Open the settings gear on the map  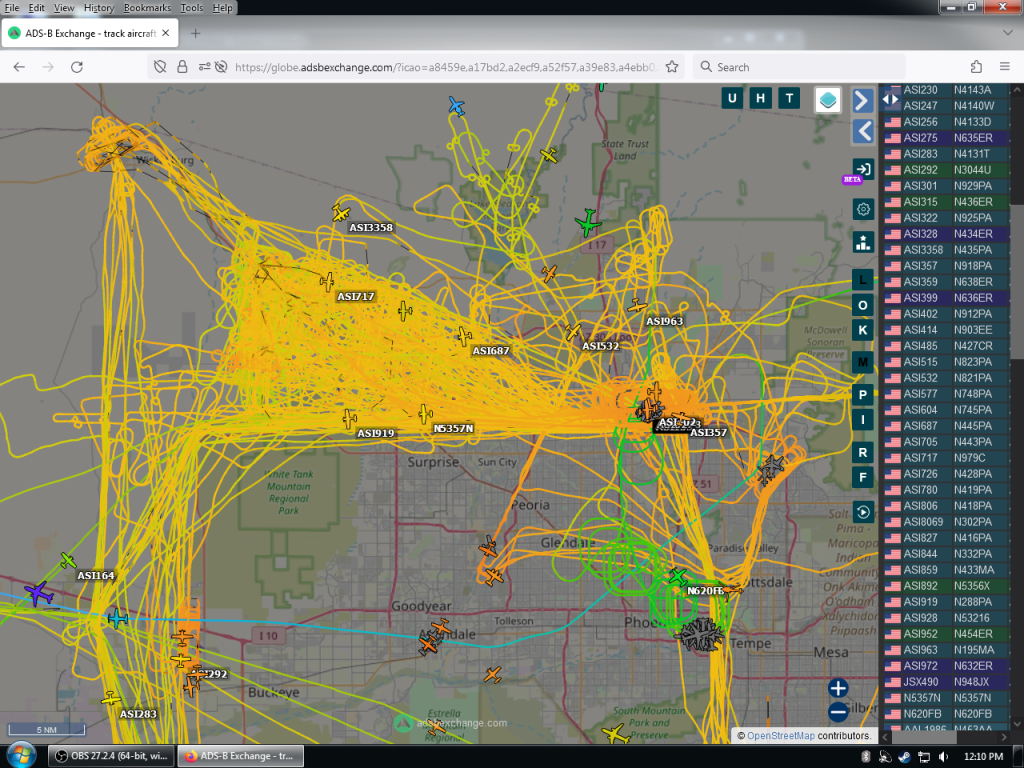pos(863,209)
